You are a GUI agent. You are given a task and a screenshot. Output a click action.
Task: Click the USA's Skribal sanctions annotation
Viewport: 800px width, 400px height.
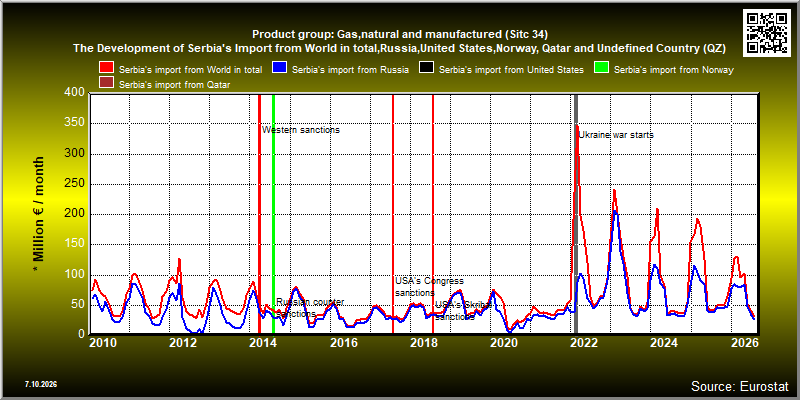463,311
